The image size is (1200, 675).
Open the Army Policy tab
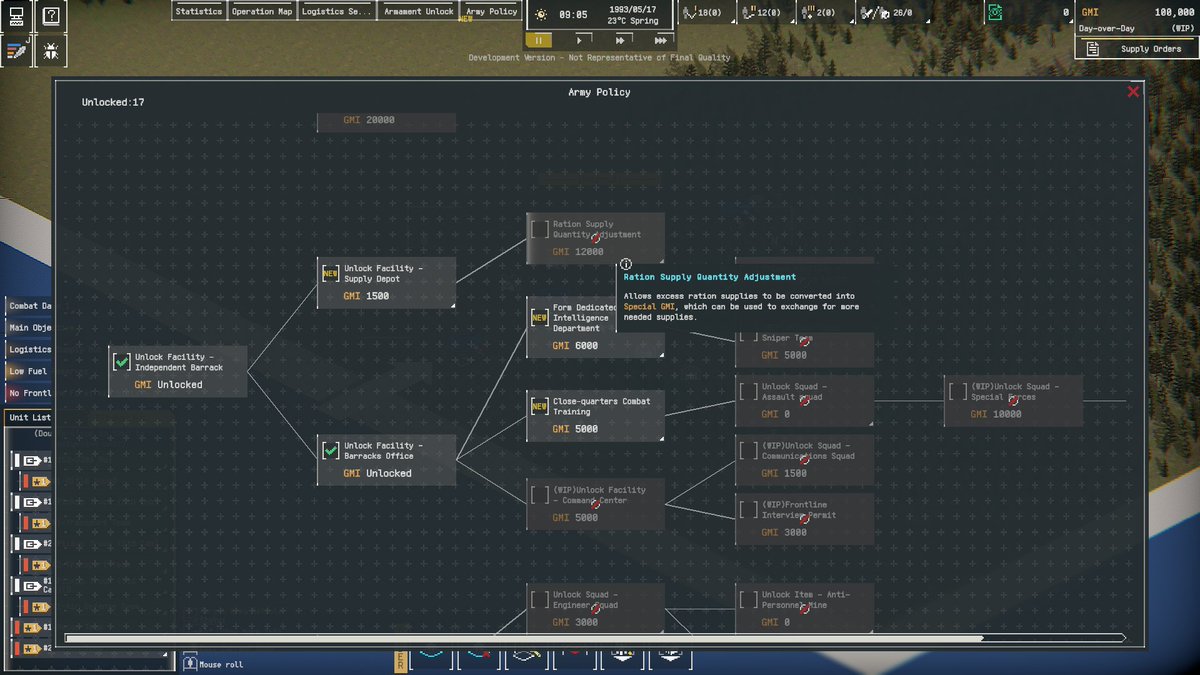[492, 12]
